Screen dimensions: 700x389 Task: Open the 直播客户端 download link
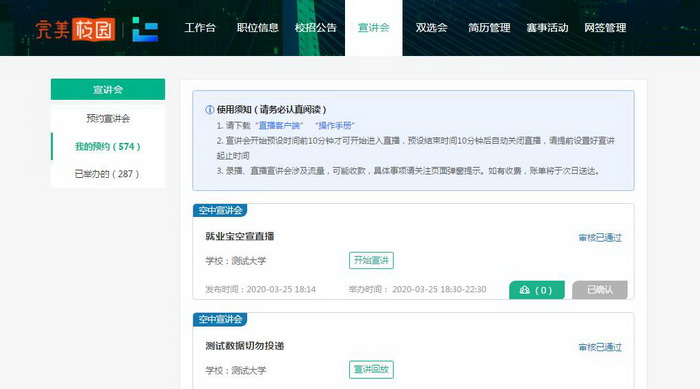click(279, 125)
